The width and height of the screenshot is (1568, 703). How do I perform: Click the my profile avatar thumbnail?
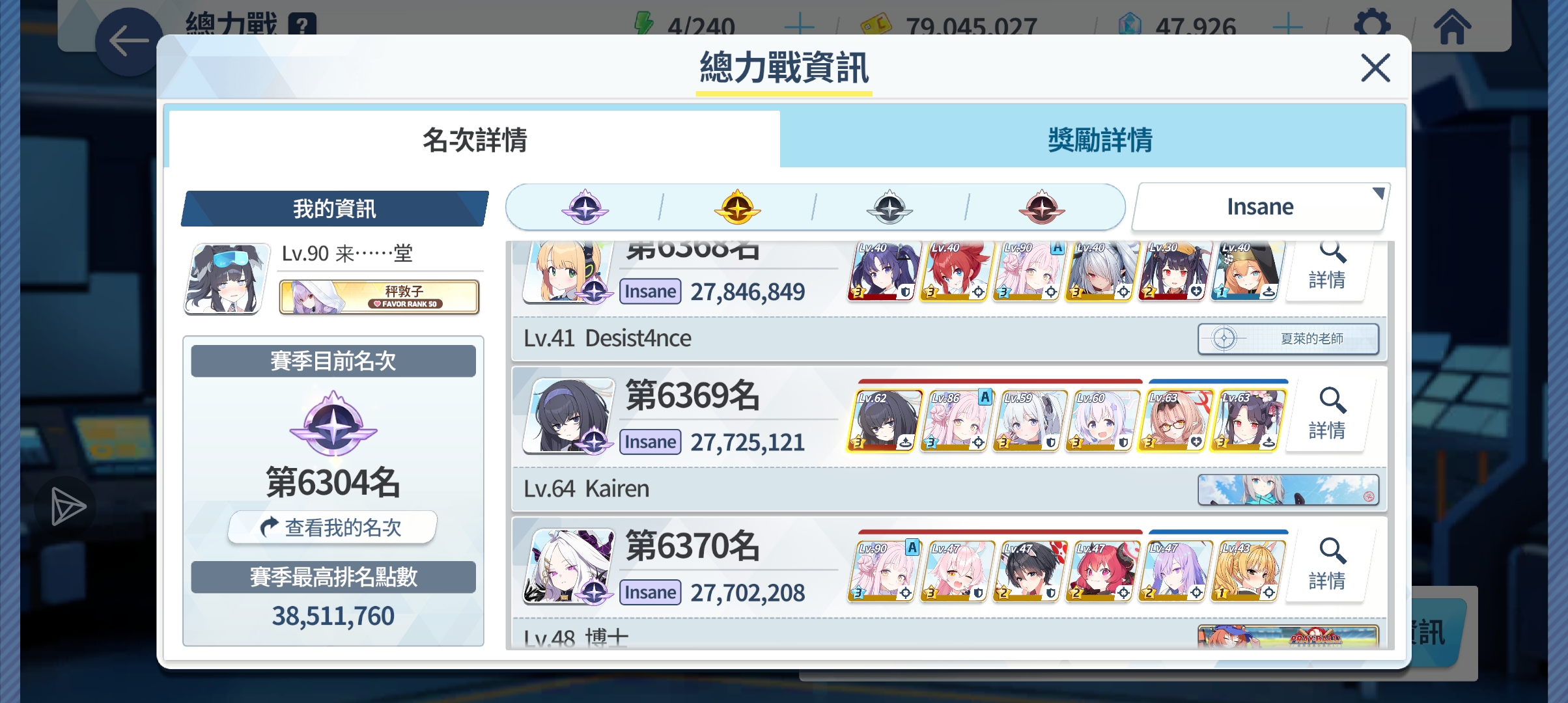(227, 279)
